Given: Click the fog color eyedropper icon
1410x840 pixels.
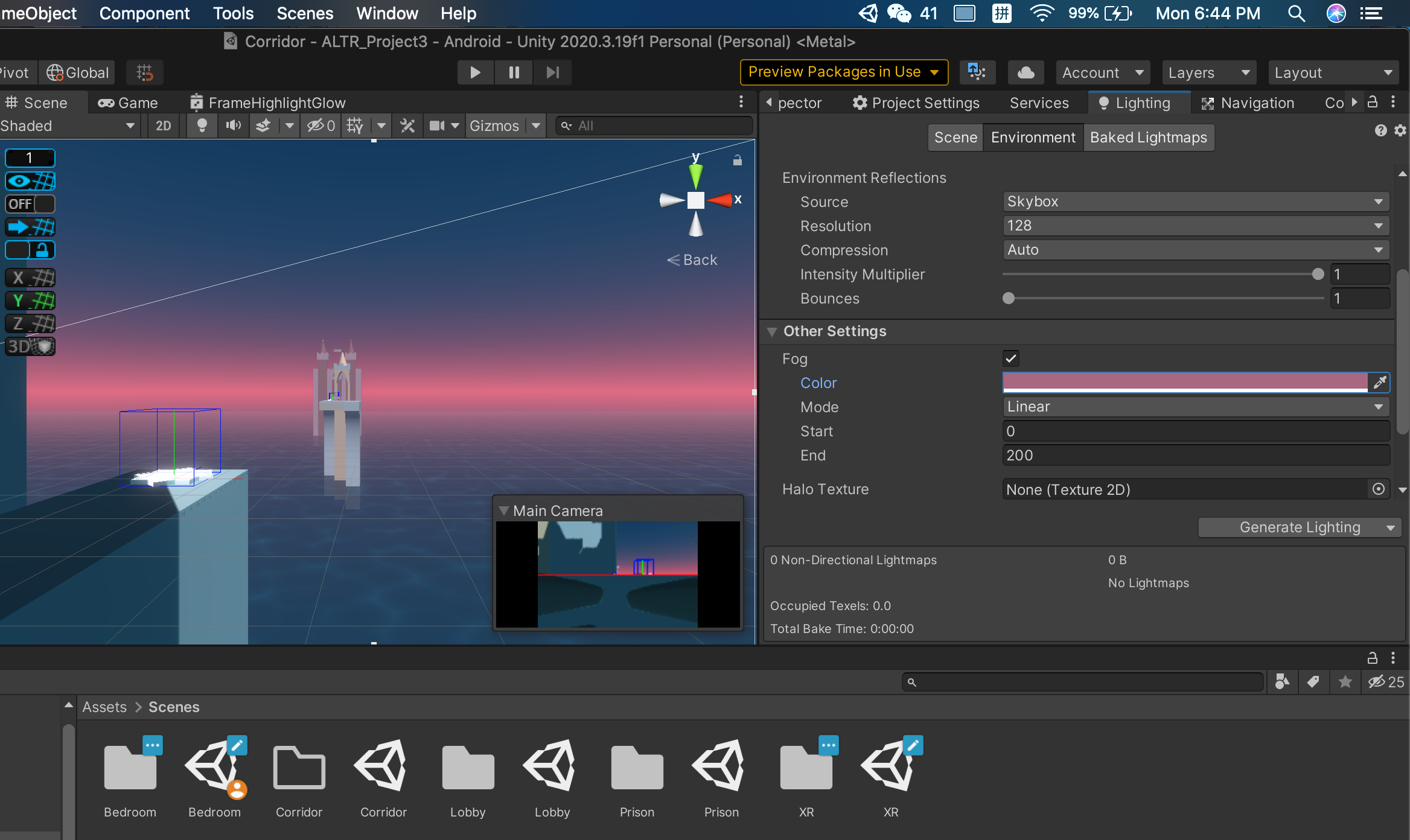Looking at the screenshot, I should click(1379, 383).
